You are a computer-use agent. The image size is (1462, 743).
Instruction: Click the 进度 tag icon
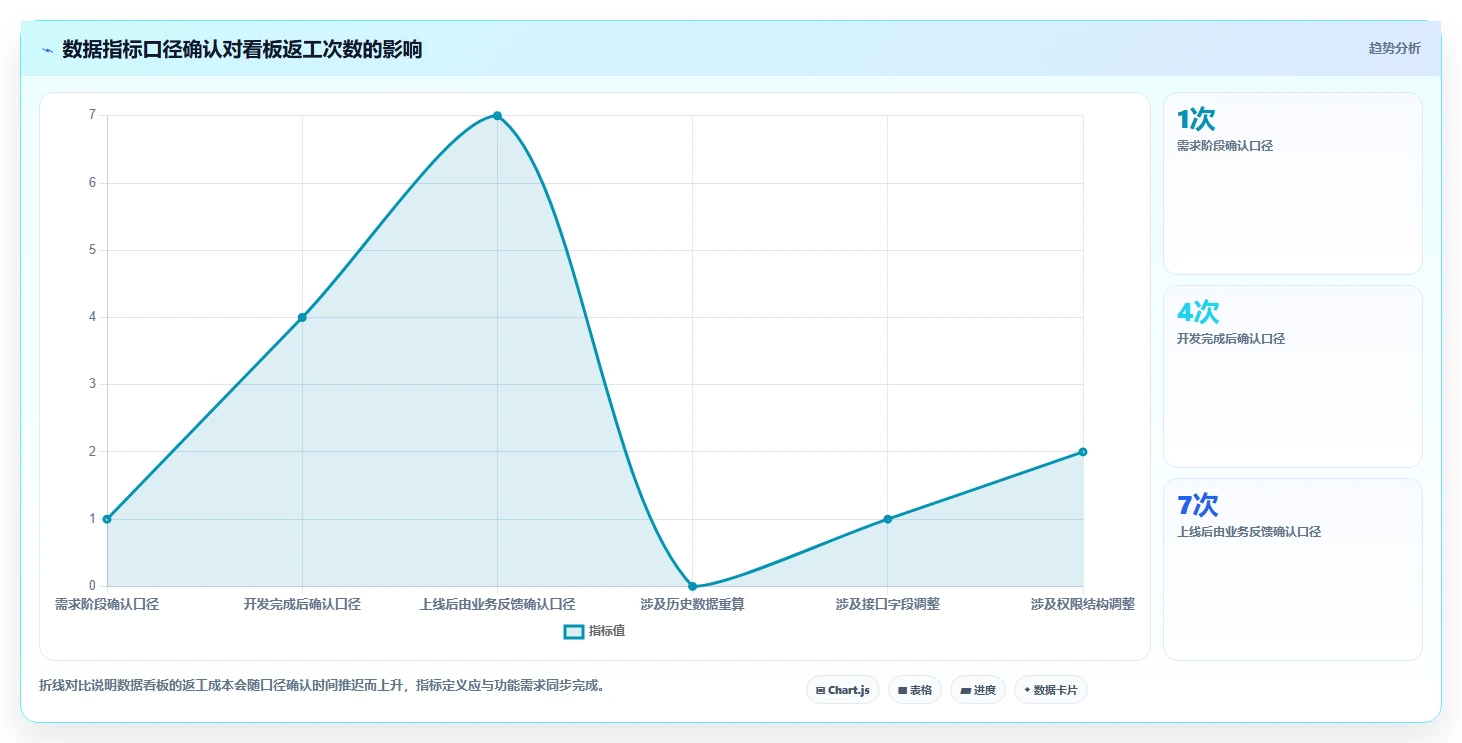click(x=965, y=690)
